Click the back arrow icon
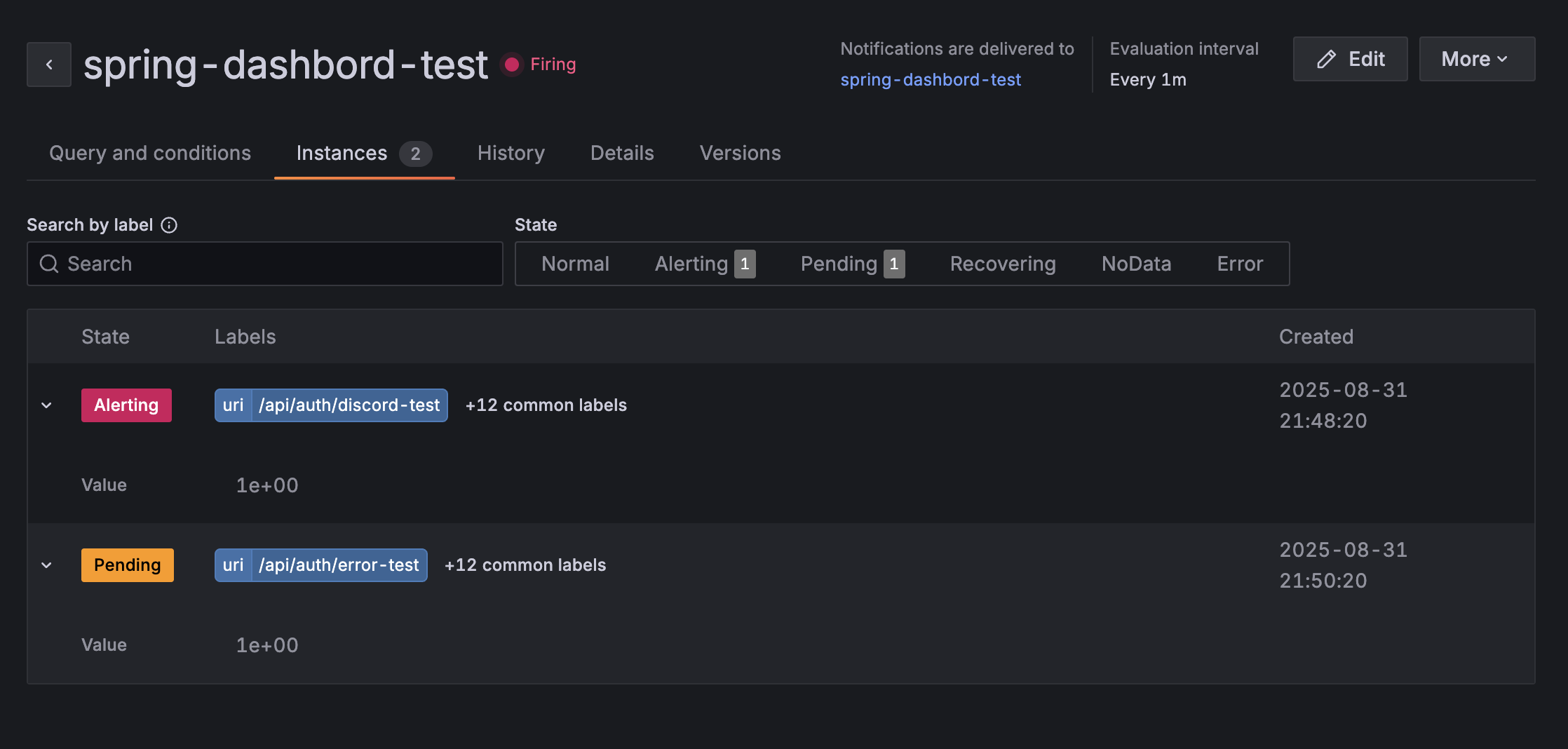 49,65
